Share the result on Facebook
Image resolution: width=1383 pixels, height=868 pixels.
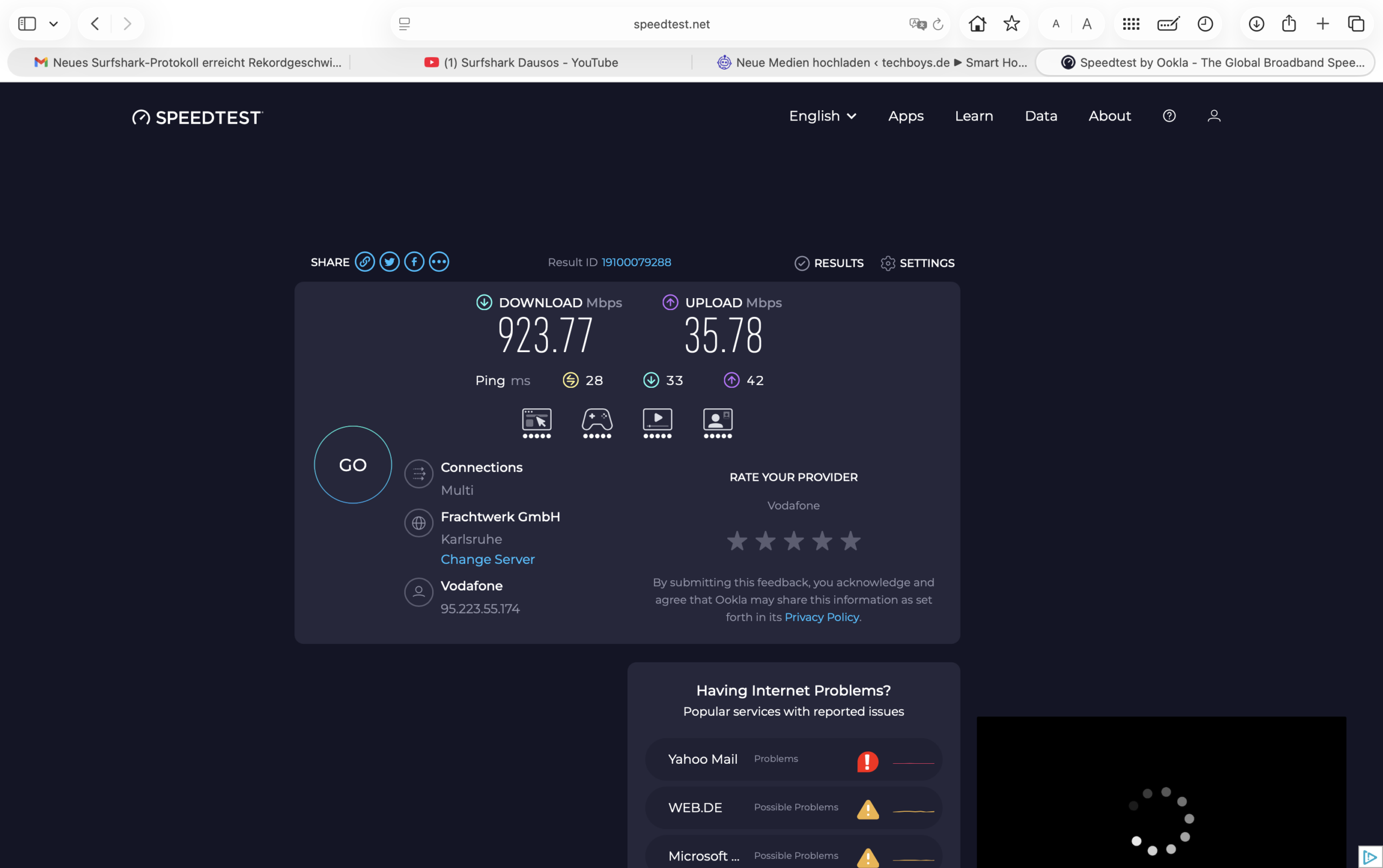(414, 262)
